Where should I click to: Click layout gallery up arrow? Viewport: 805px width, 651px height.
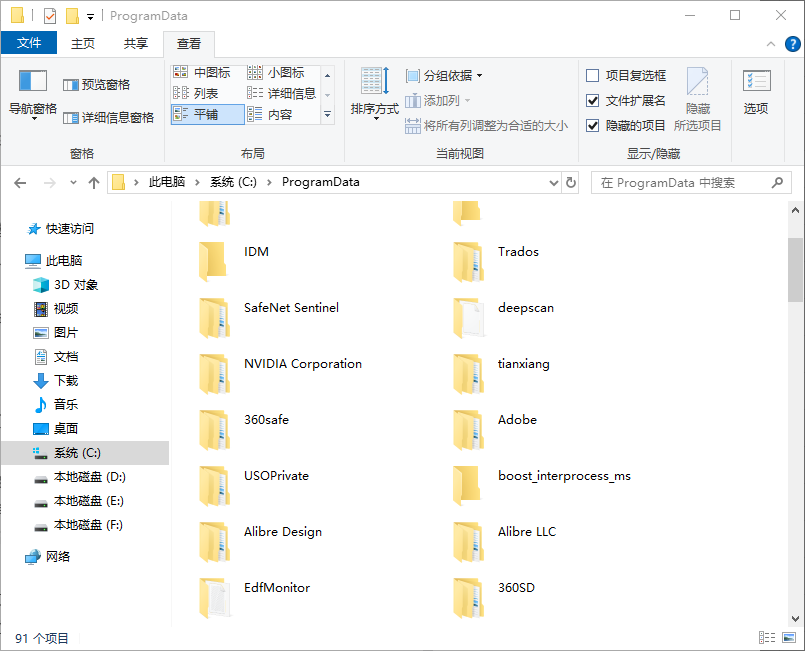tap(328, 75)
